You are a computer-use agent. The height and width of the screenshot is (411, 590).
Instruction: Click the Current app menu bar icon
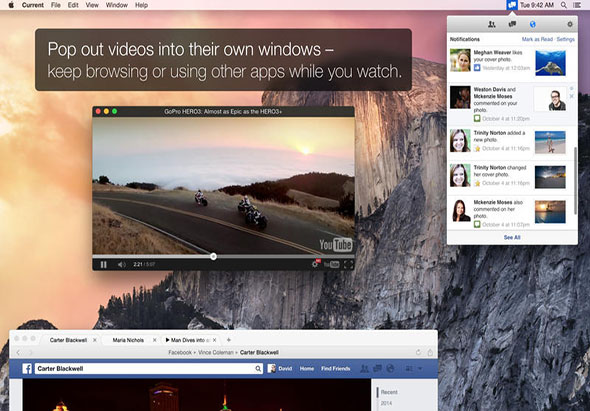(x=512, y=5)
